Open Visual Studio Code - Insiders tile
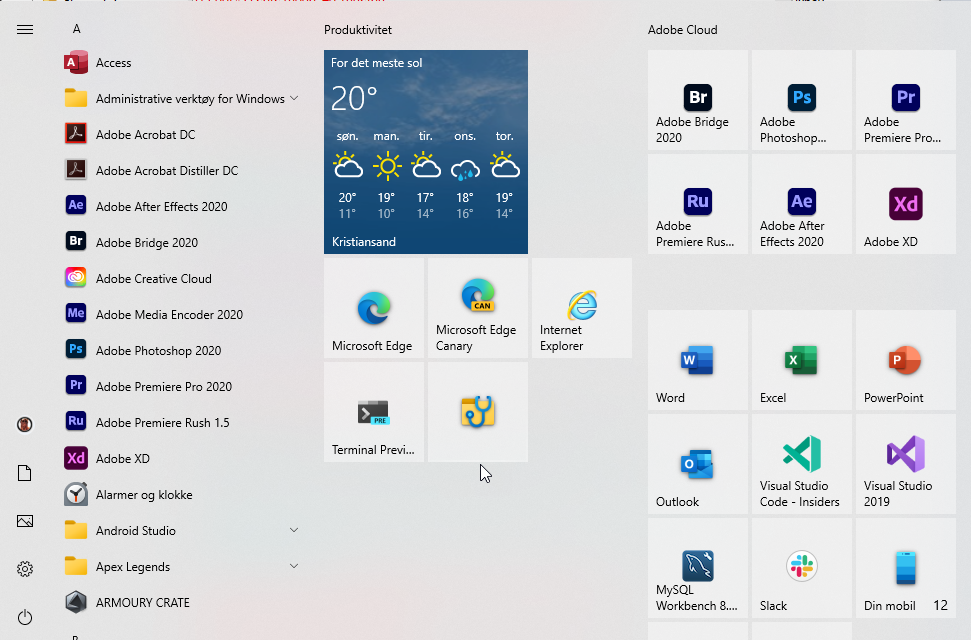Screen dimensions: 971x640 [x=802, y=464]
